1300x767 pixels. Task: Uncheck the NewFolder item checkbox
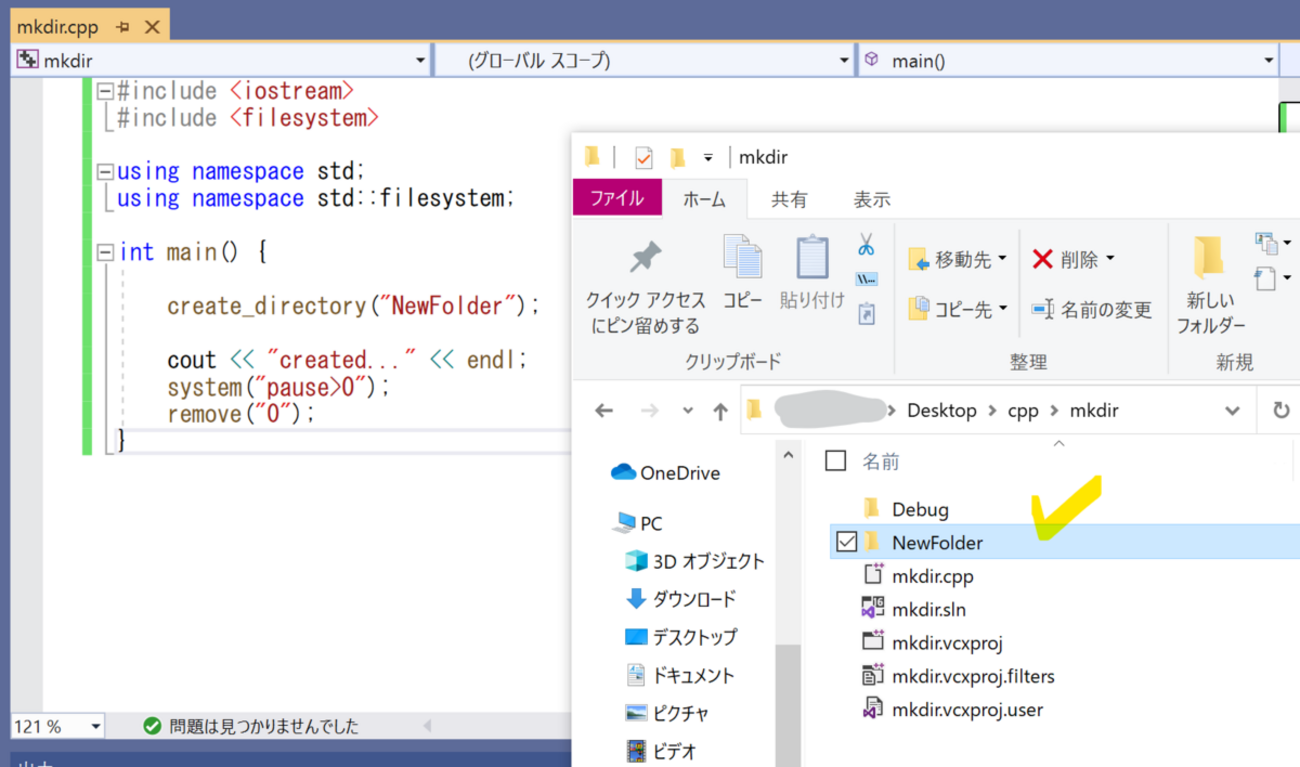click(847, 542)
